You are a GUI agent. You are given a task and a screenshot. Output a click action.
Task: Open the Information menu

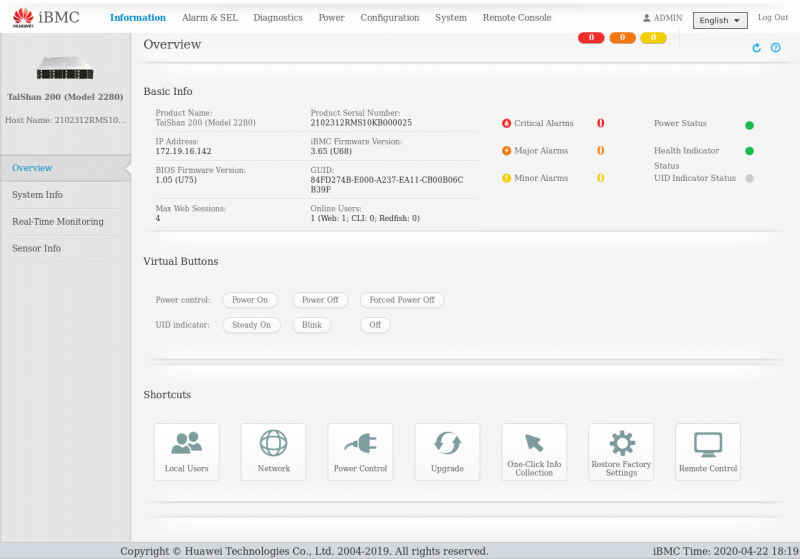pos(138,17)
